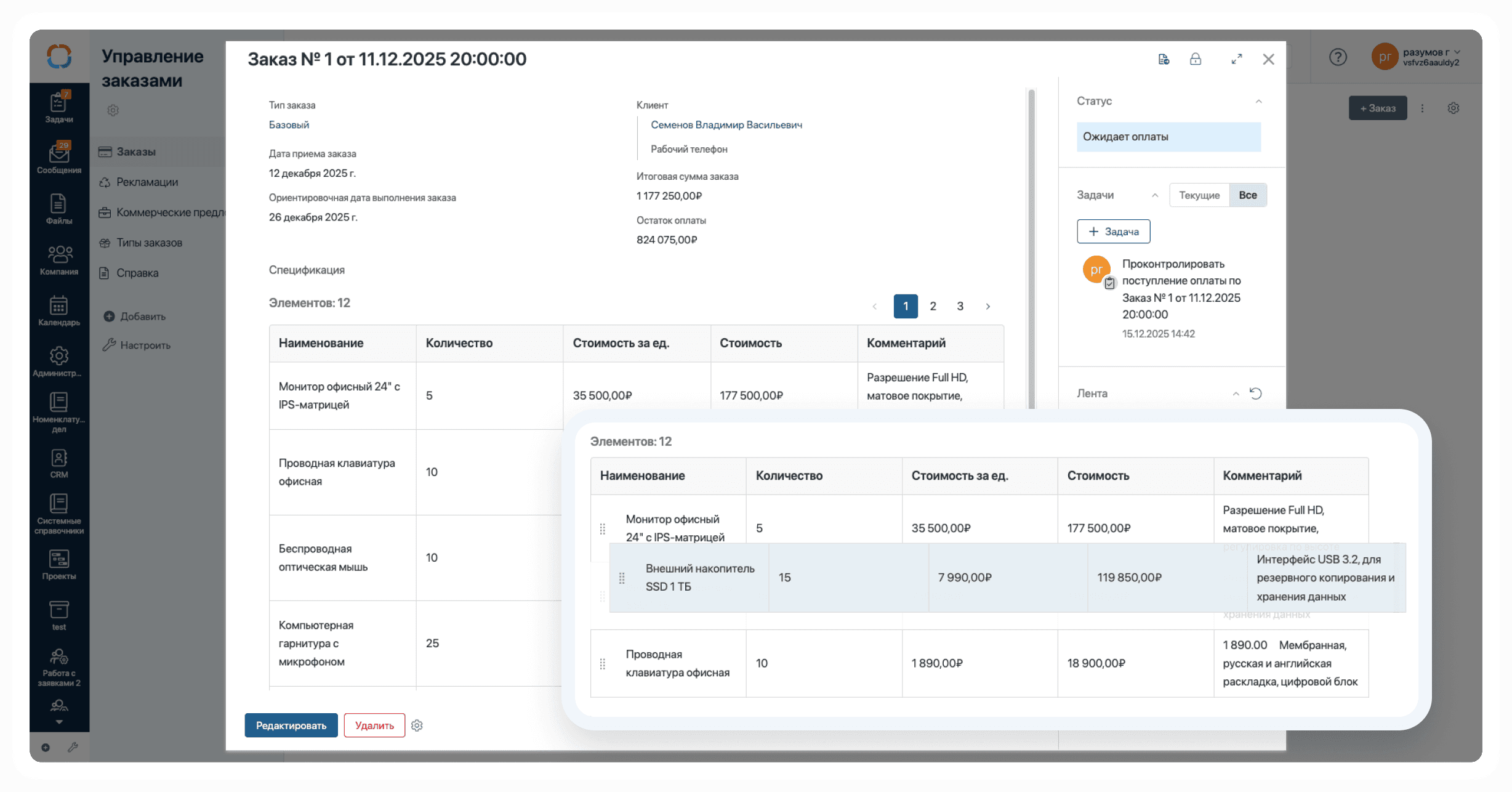Collapse the Задачи section

1155,195
